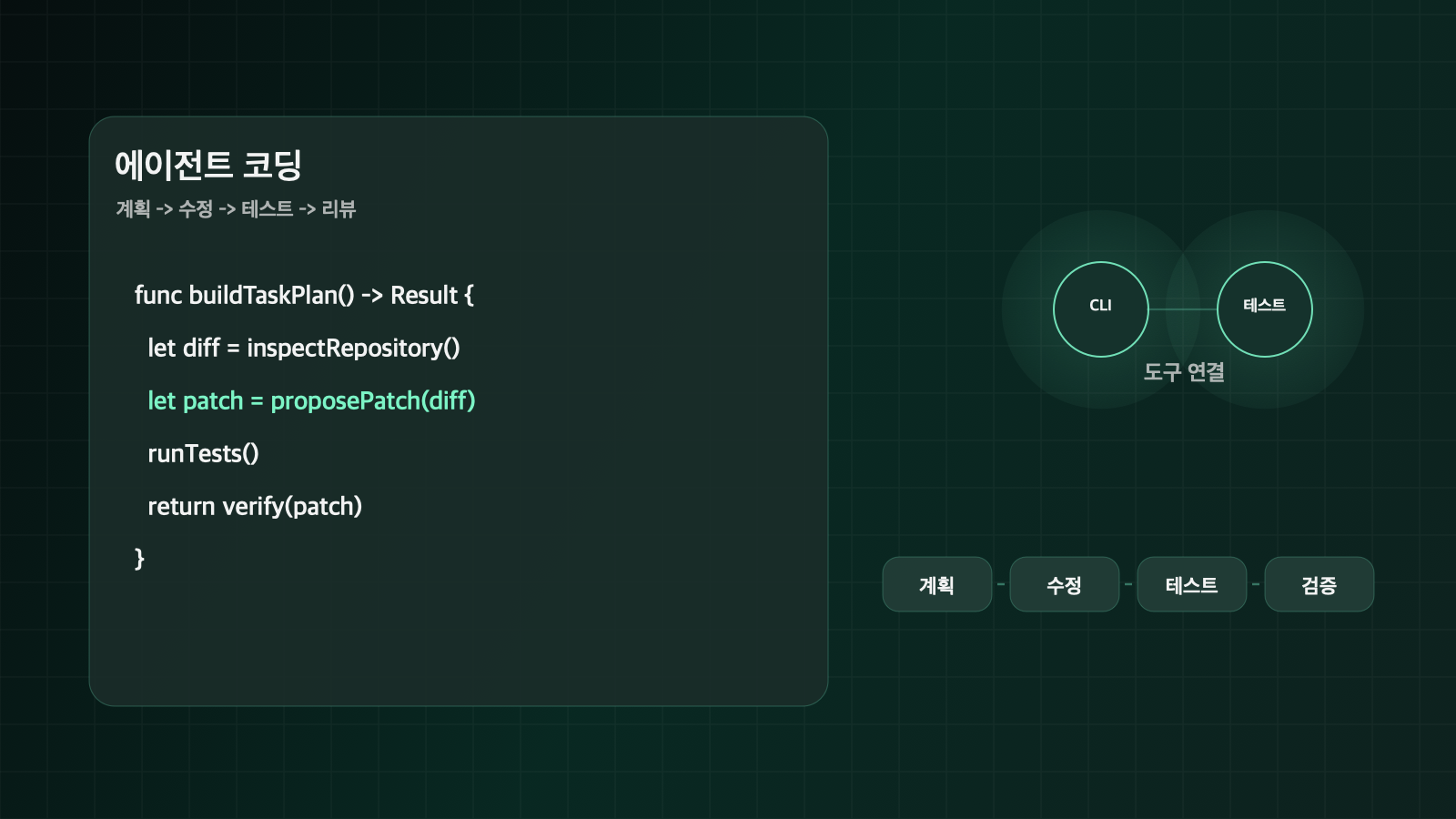Click 리뷰 in the workflow subtitle

tap(339, 209)
